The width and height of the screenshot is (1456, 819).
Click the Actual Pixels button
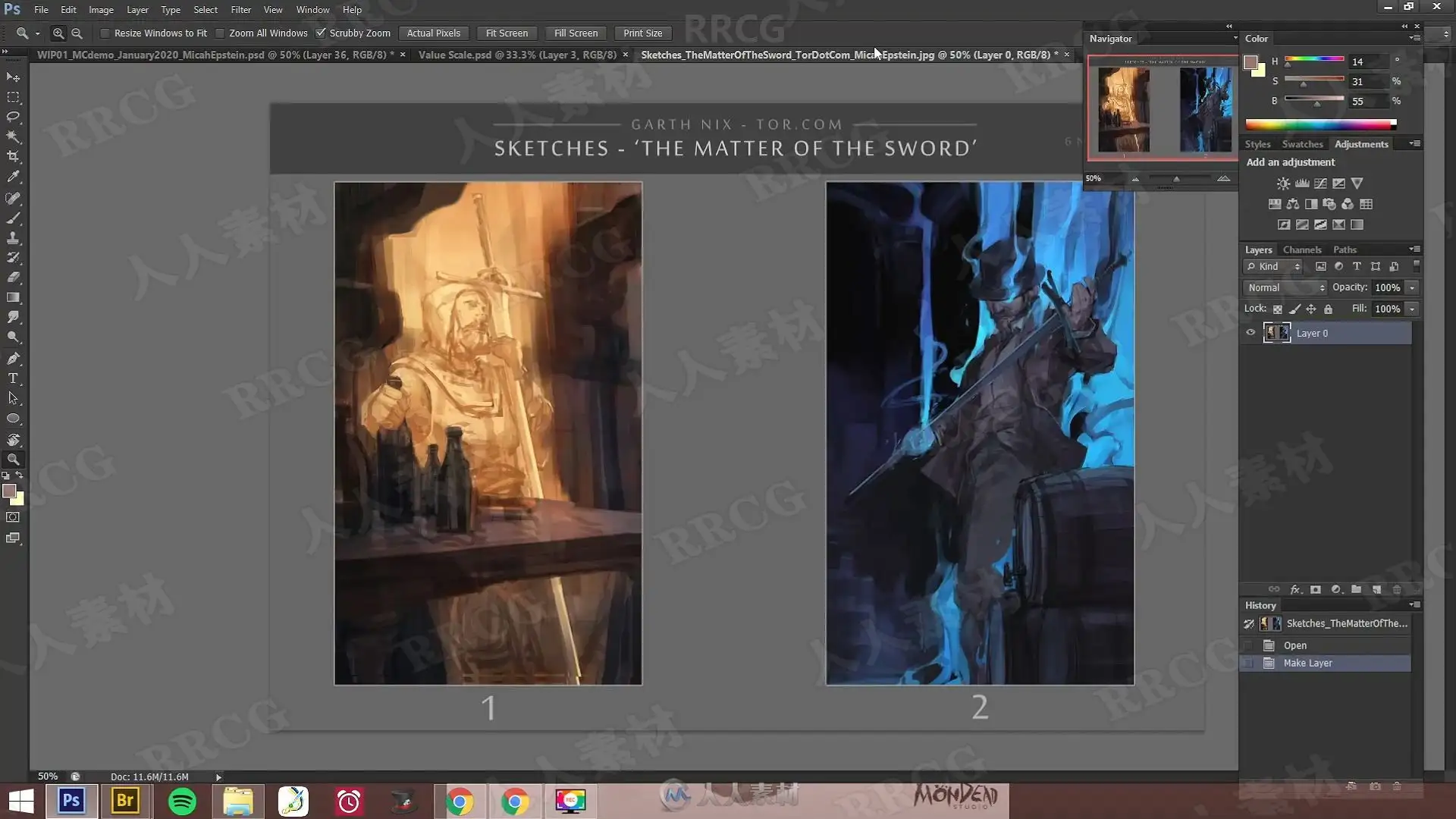coord(433,33)
